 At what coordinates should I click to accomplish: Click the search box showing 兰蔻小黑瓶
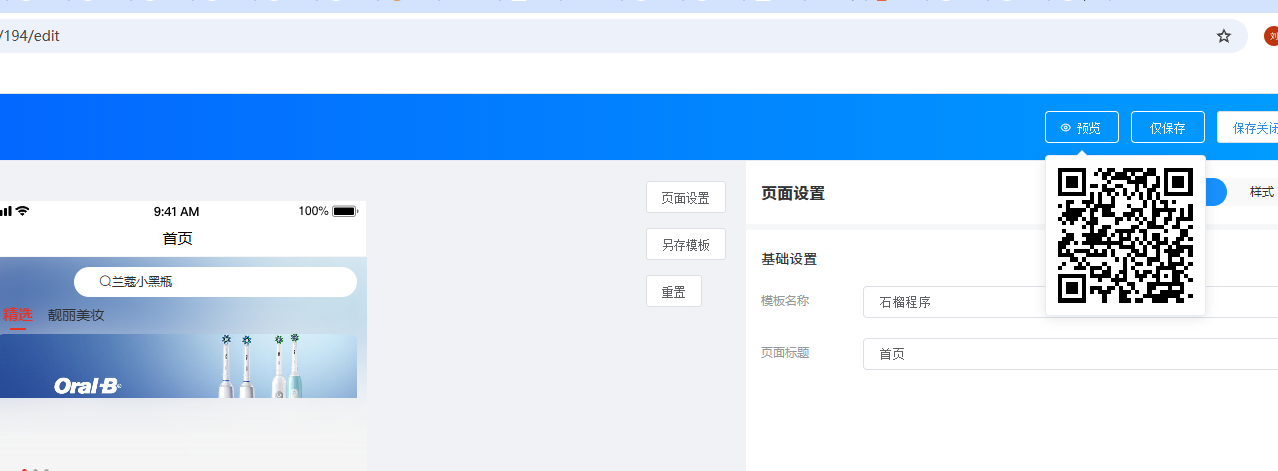(x=215, y=282)
